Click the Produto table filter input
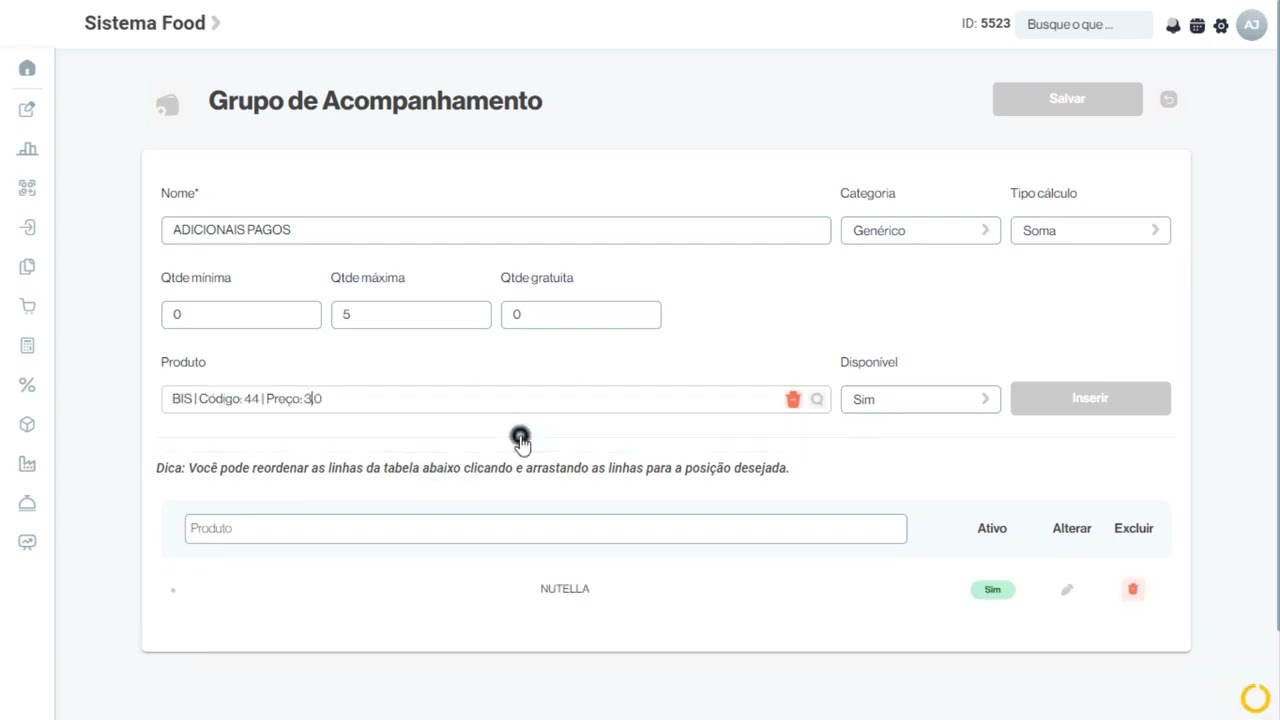 (546, 528)
